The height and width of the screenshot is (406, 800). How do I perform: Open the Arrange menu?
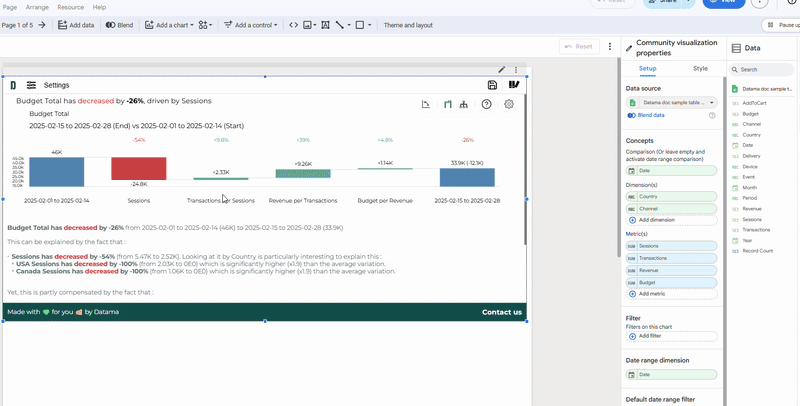pos(37,7)
